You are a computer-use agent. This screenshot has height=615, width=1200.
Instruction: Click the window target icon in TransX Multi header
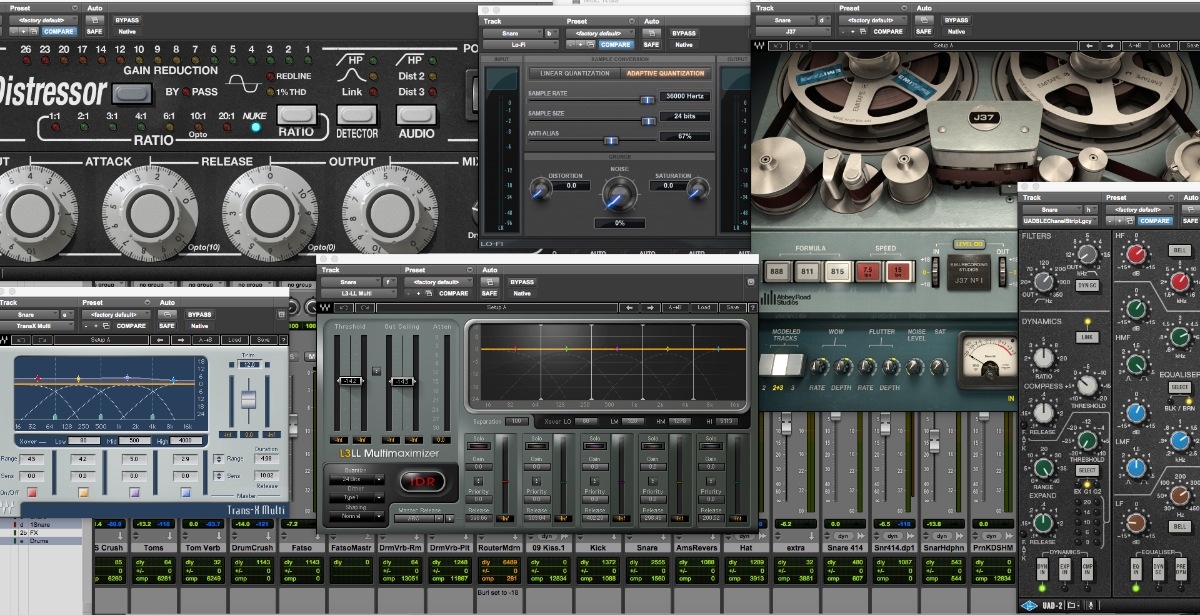click(281, 314)
